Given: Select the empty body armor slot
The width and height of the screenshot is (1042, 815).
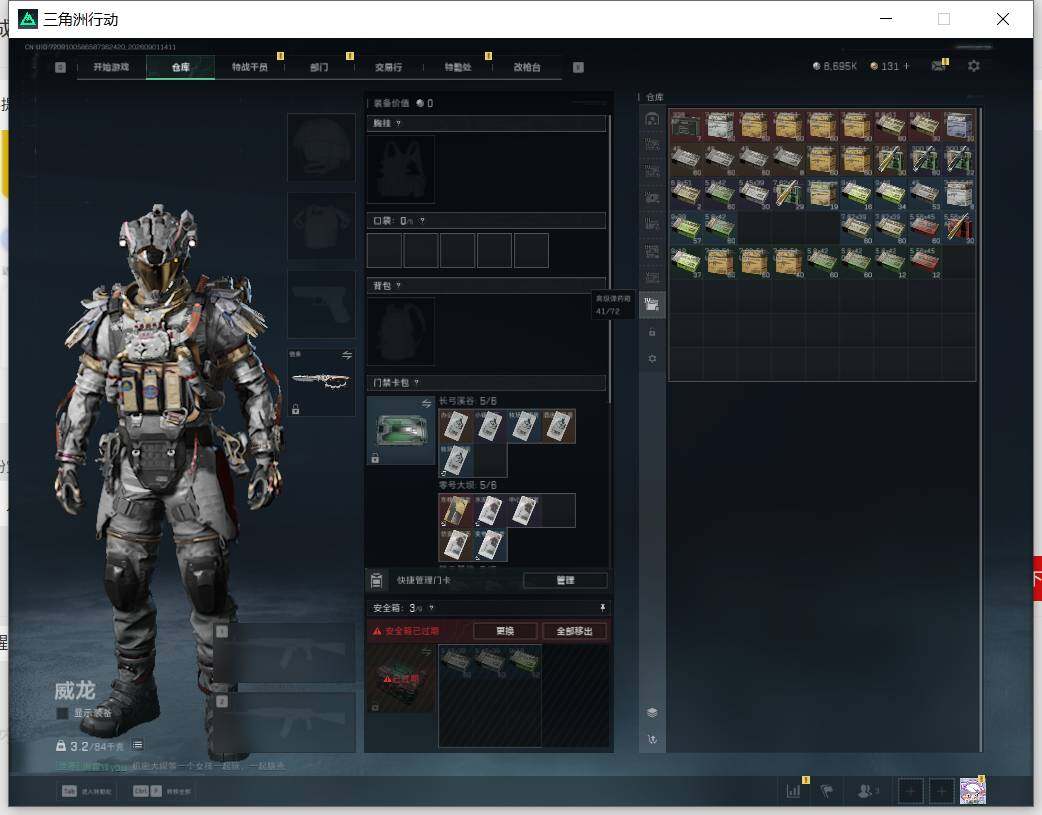Looking at the screenshot, I should 321,226.
